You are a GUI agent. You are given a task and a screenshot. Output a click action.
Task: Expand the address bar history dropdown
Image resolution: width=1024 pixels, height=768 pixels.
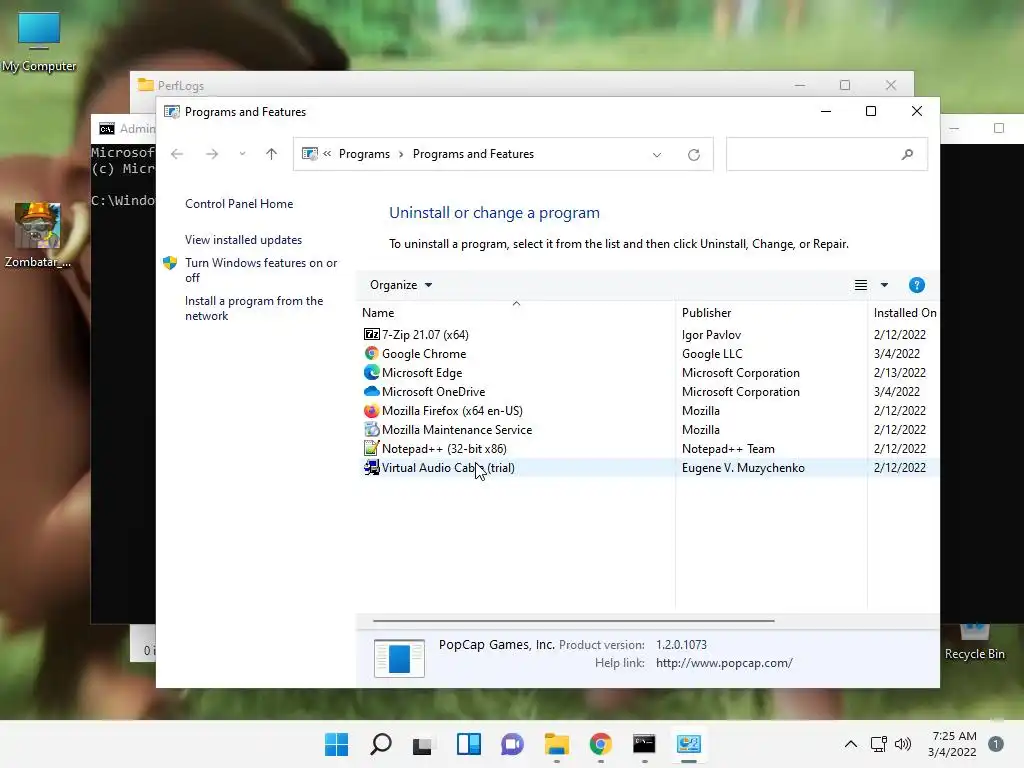656,154
